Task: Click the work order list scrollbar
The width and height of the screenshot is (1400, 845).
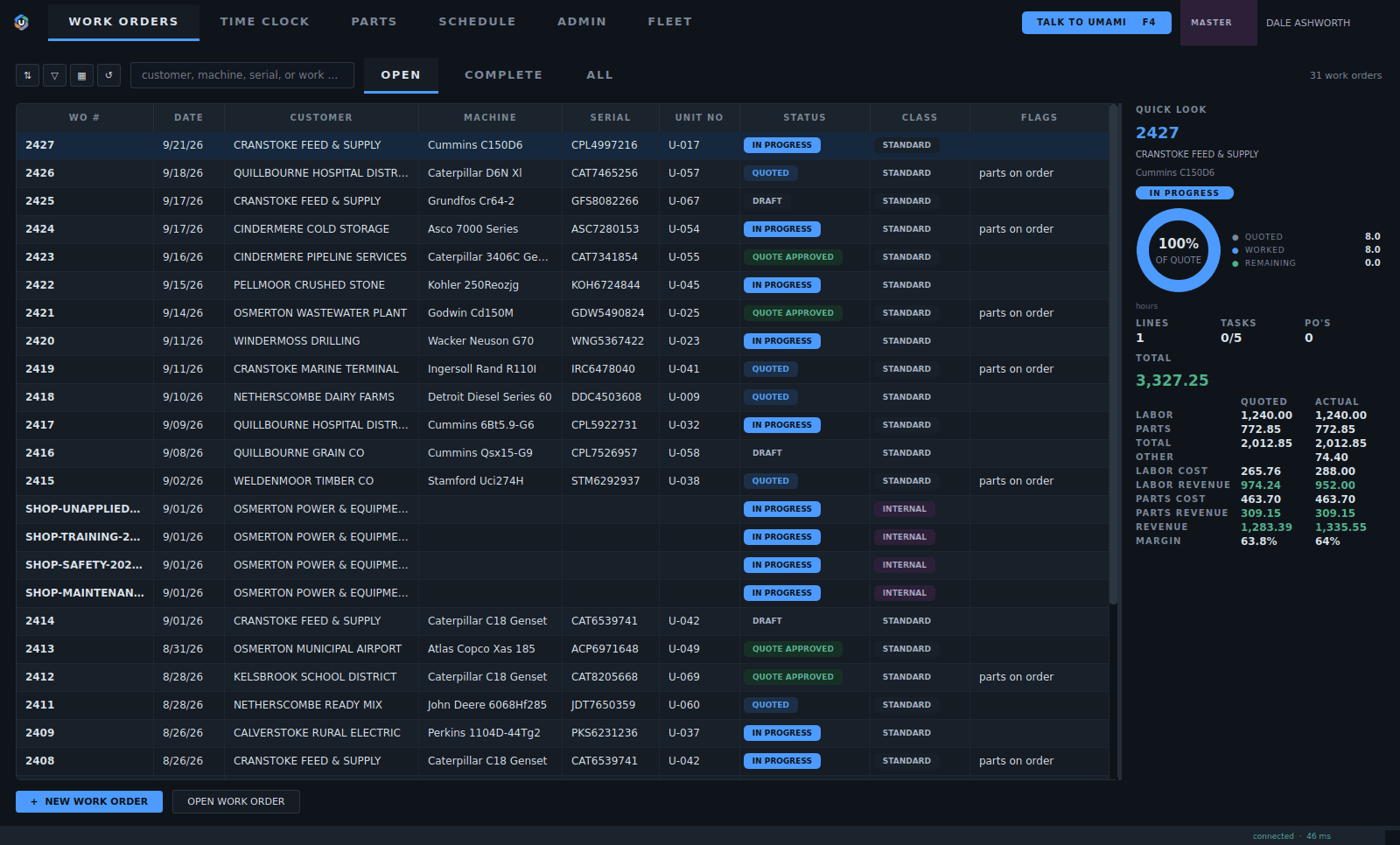Action: (x=1113, y=354)
